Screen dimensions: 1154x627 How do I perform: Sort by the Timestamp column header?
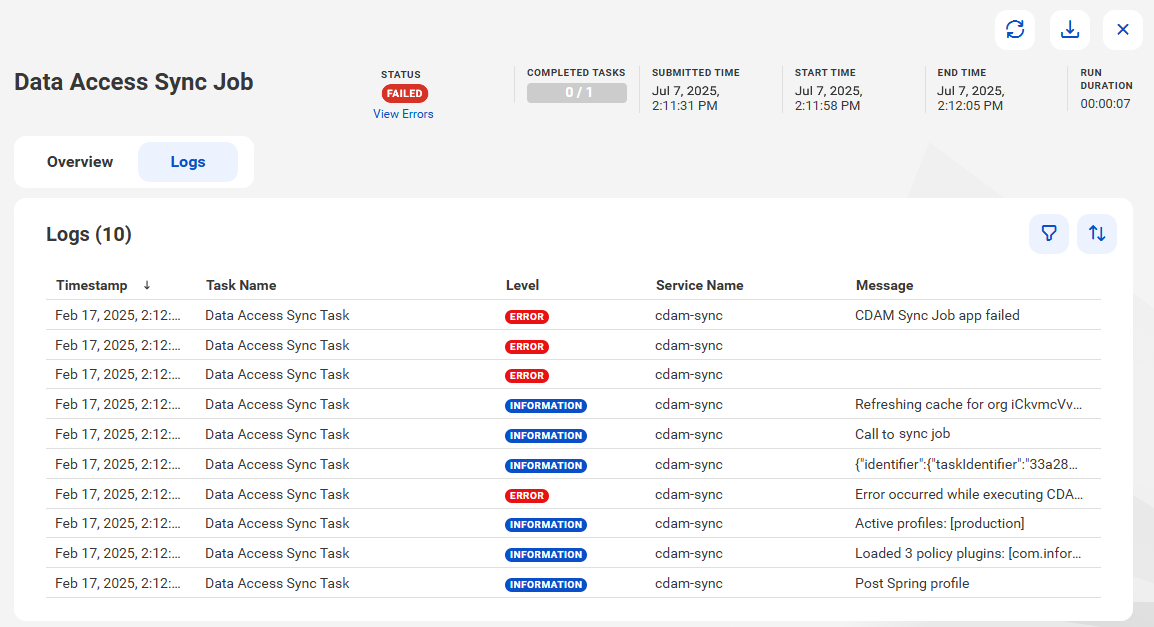pos(91,286)
